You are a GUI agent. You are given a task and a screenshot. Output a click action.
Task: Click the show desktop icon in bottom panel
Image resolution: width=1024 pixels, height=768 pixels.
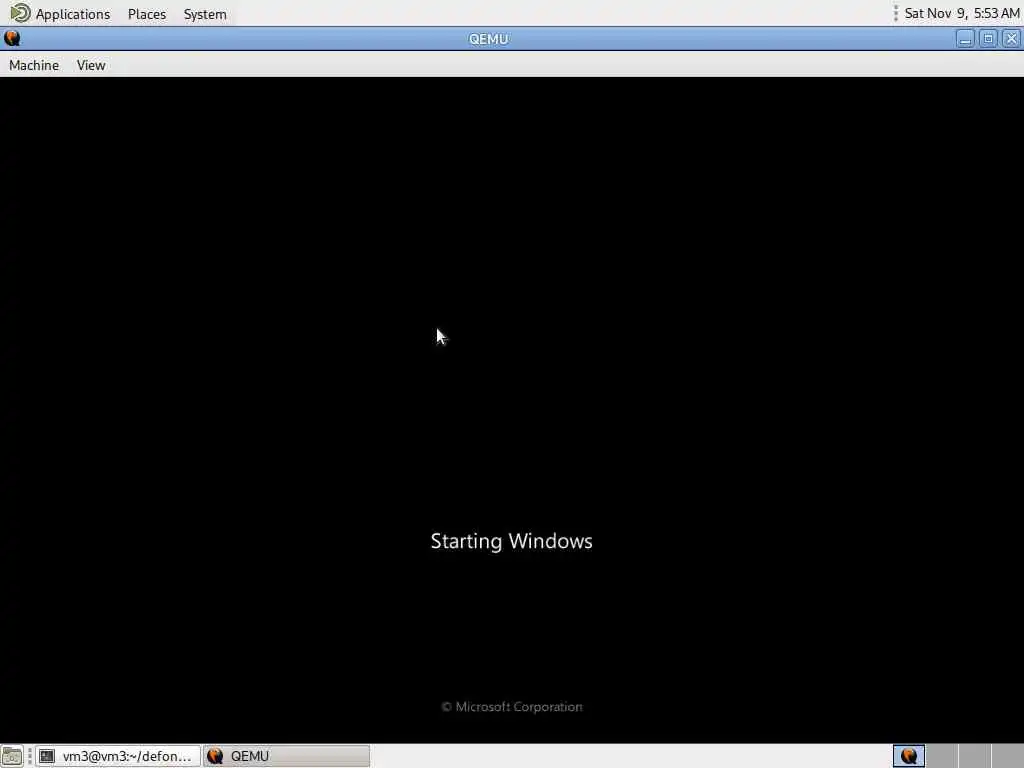coord(12,756)
